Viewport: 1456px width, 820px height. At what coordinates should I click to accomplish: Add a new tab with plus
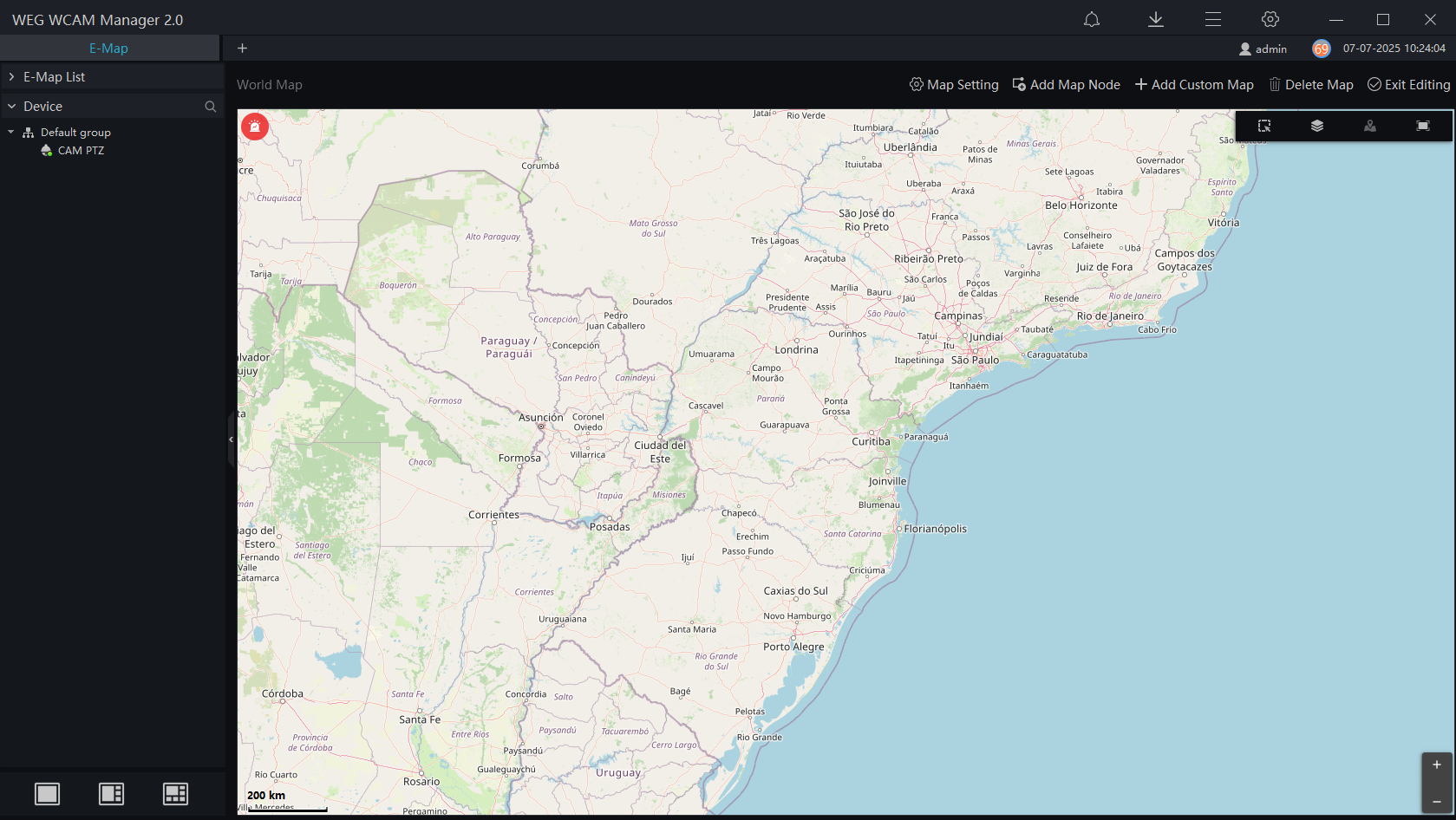pyautogui.click(x=243, y=49)
